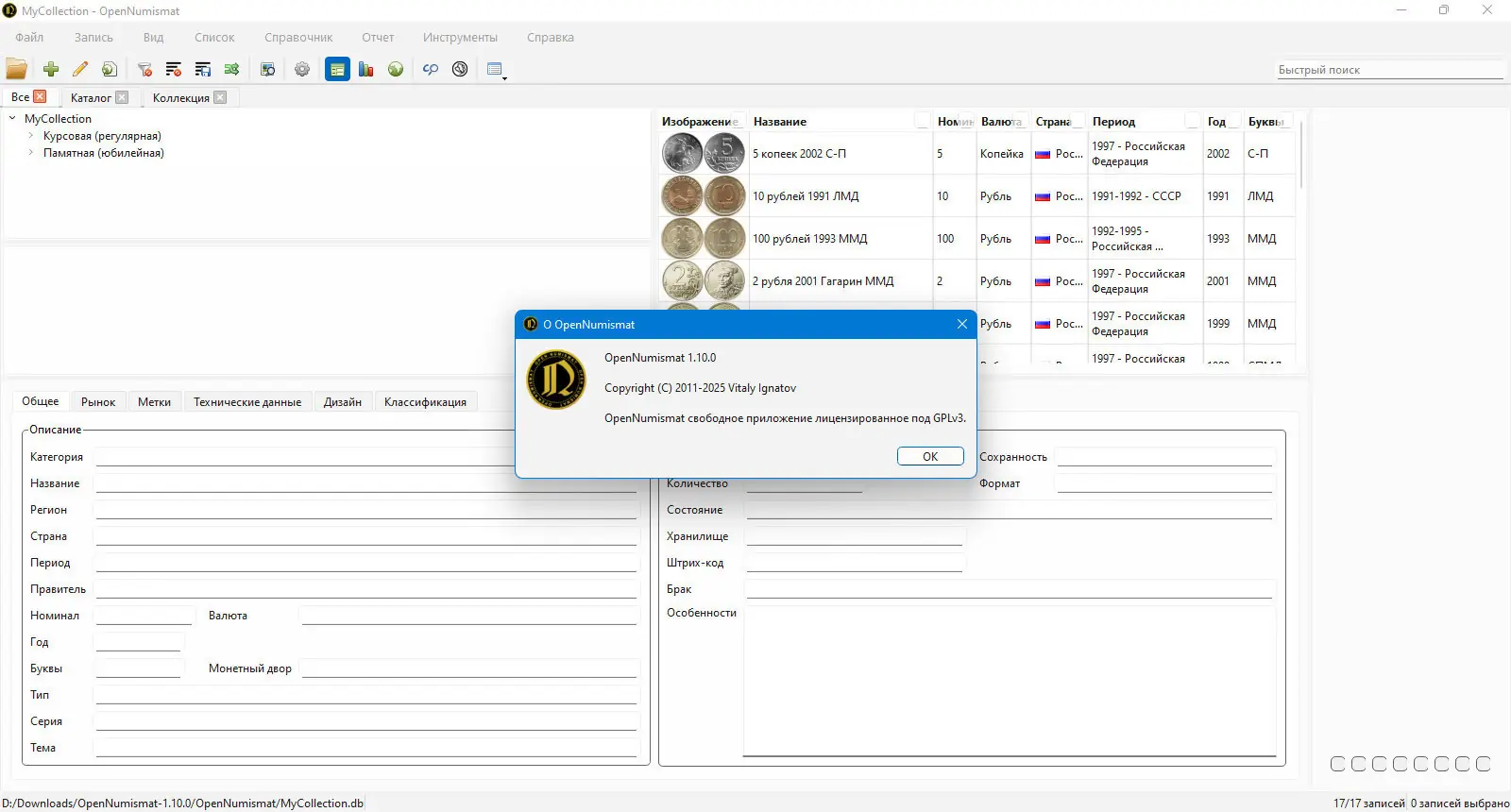Screen dimensions: 1511x812
Task: Open the Файл menu
Action: pos(29,38)
